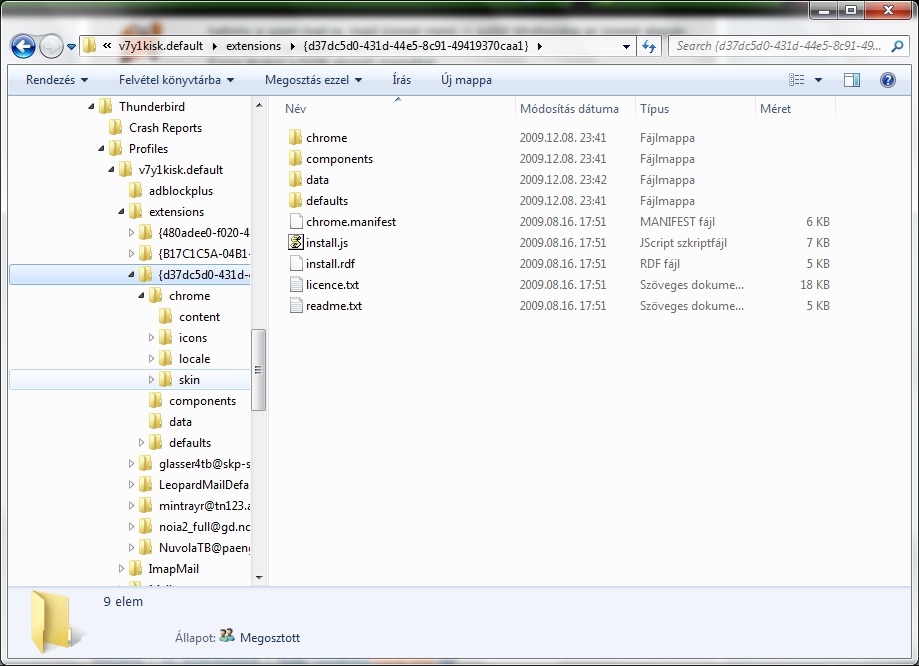Expand the {480adee0-f020-4 tree node
This screenshot has width=919, height=666.
(x=131, y=233)
